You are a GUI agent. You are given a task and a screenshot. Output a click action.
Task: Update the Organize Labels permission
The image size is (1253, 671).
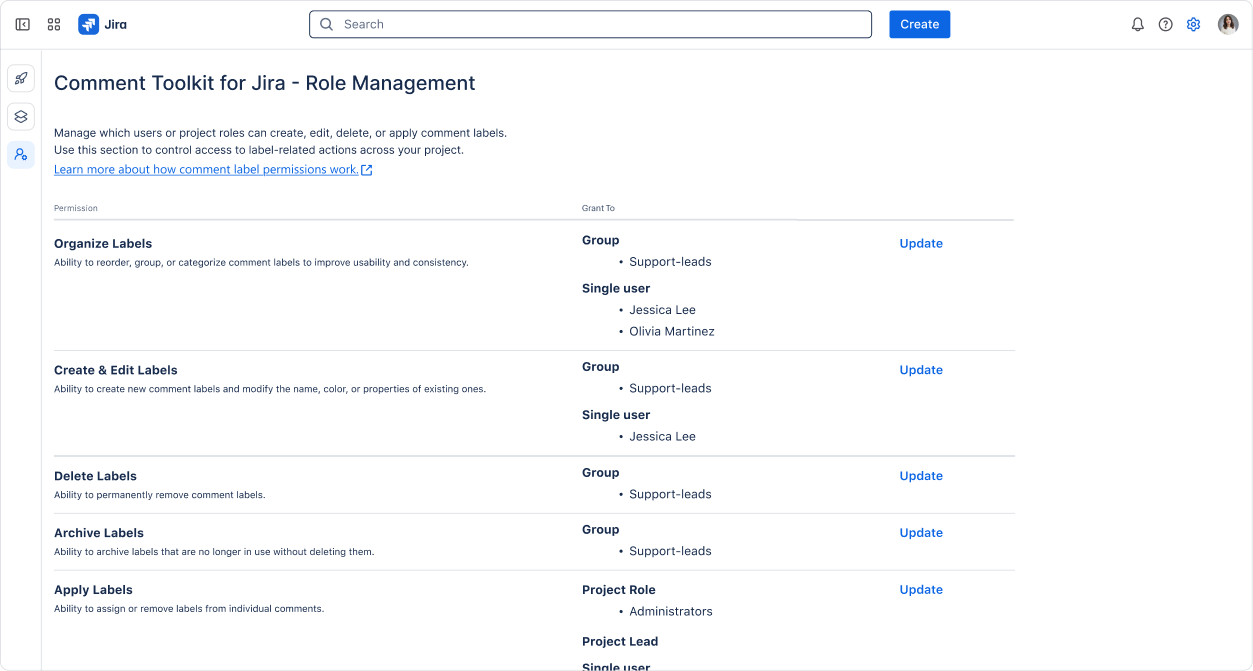coord(921,243)
